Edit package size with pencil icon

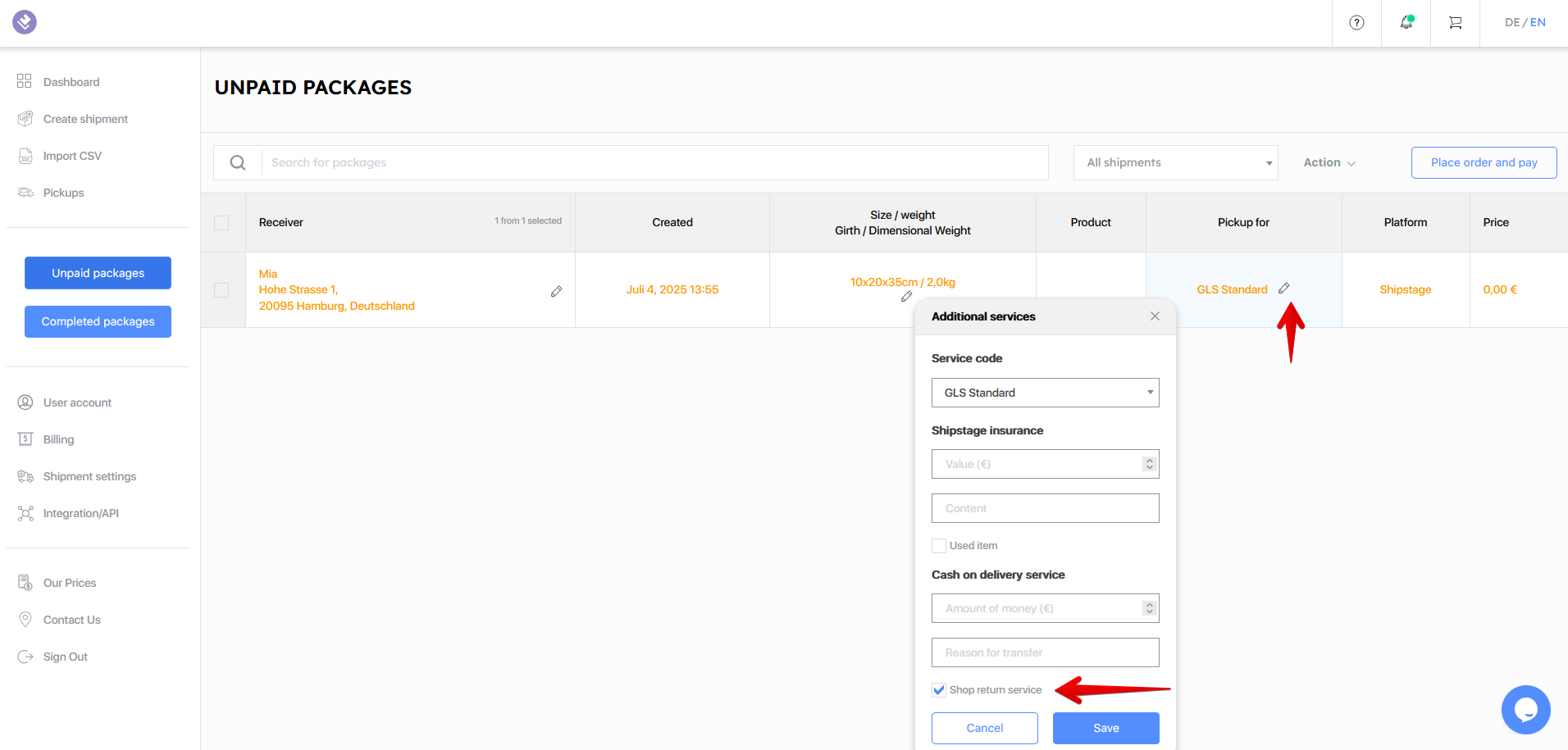(906, 297)
